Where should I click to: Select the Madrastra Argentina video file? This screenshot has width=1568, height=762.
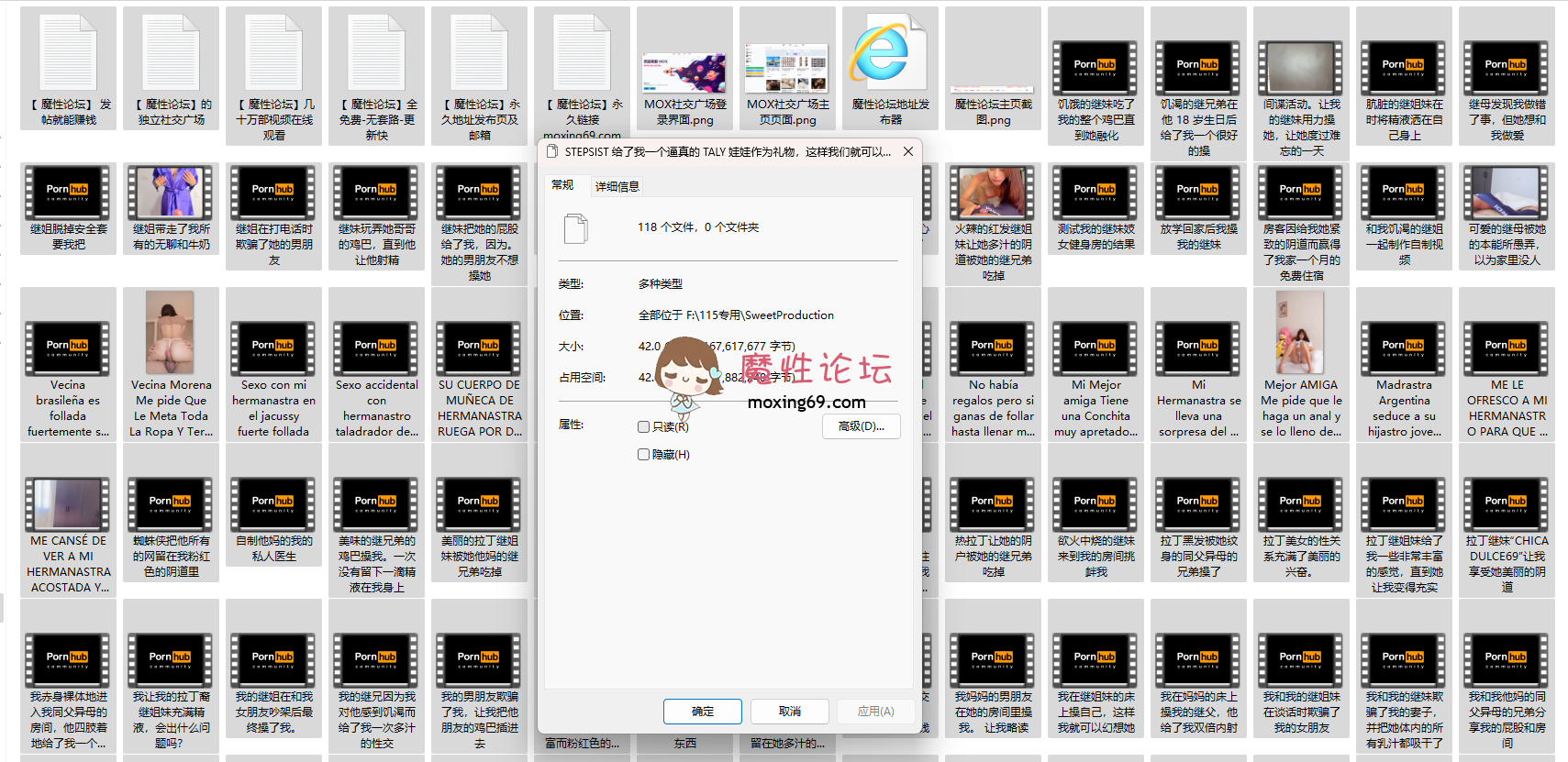click(1404, 348)
